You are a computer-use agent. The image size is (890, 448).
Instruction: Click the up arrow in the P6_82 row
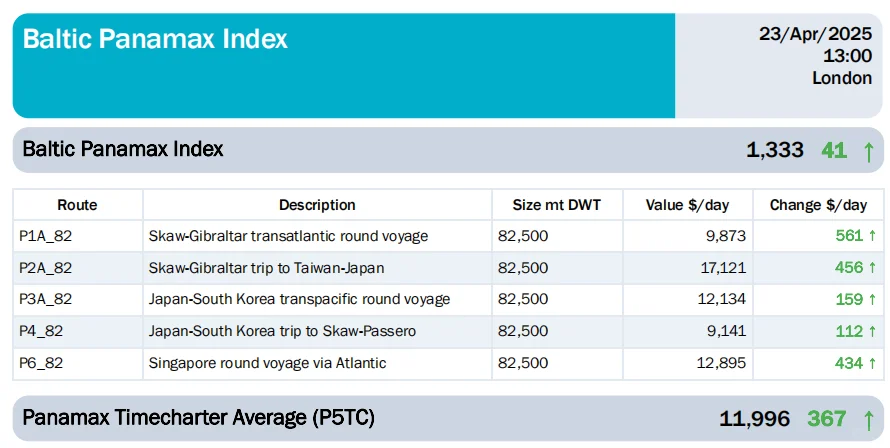point(872,363)
